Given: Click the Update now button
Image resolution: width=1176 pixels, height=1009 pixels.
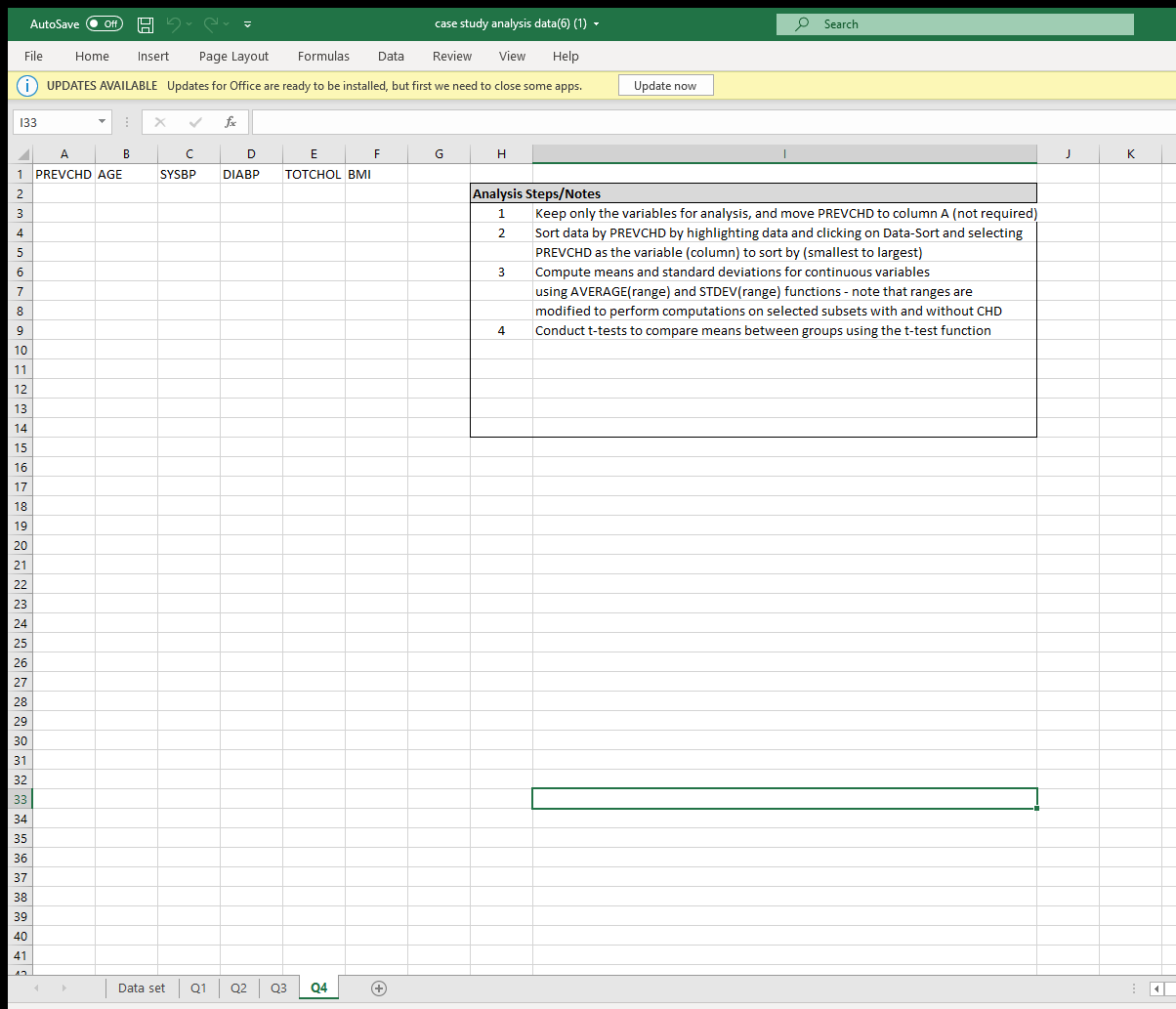Looking at the screenshot, I should (665, 85).
